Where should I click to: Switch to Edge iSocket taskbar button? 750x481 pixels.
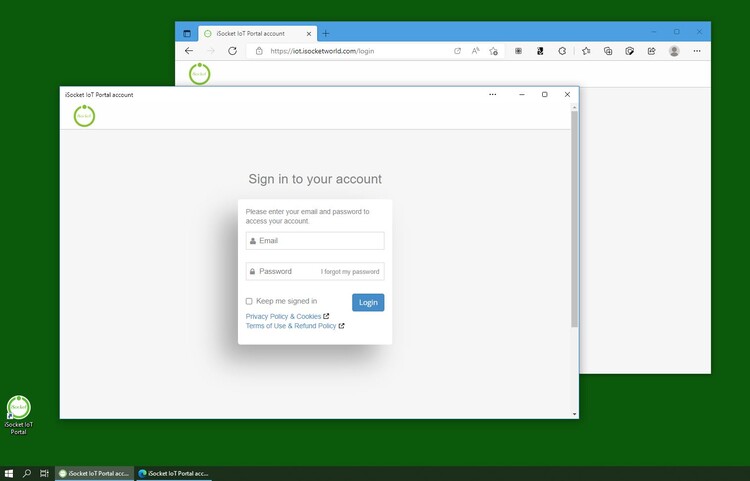click(x=174, y=473)
